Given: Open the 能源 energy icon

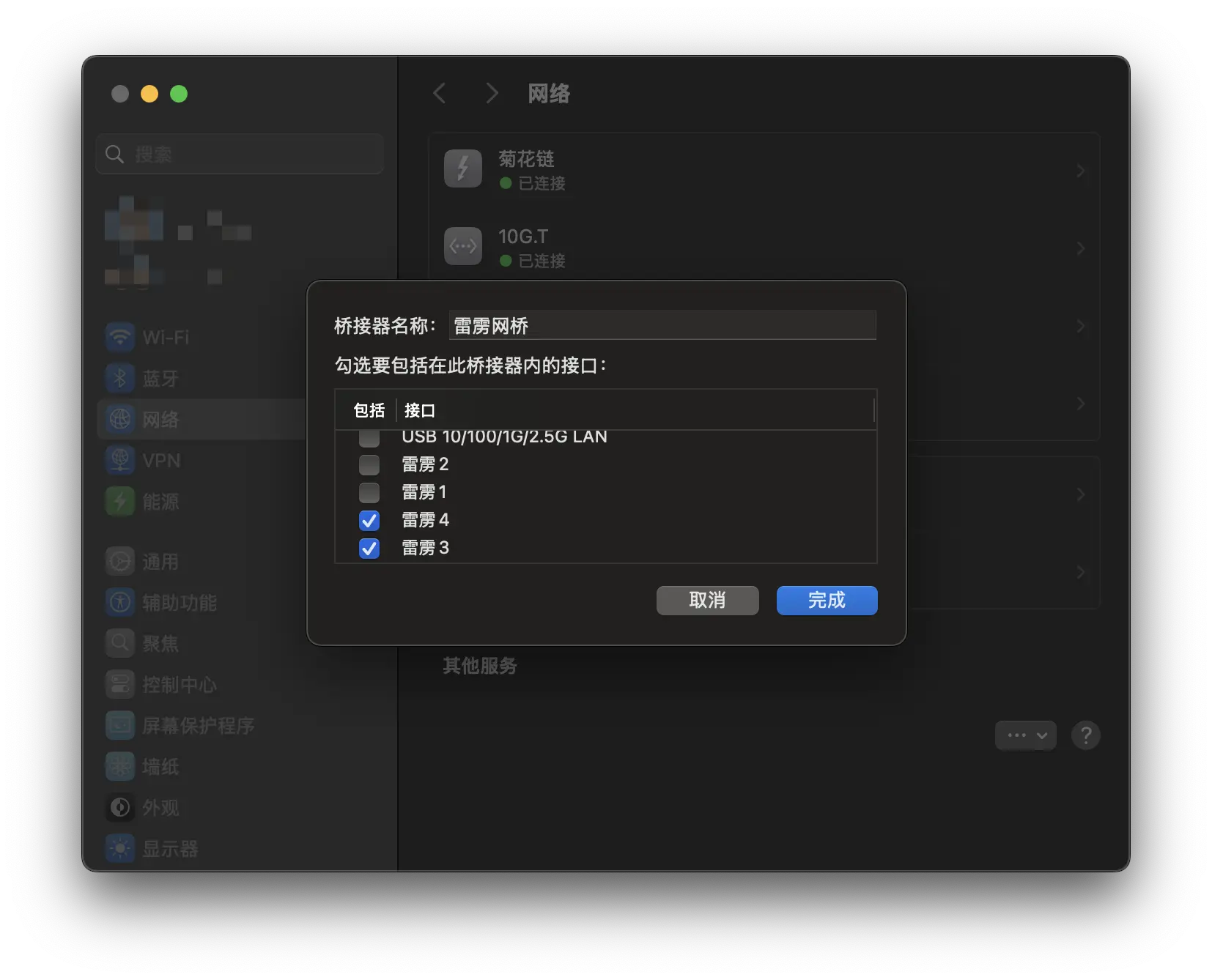Looking at the screenshot, I should click(x=120, y=502).
